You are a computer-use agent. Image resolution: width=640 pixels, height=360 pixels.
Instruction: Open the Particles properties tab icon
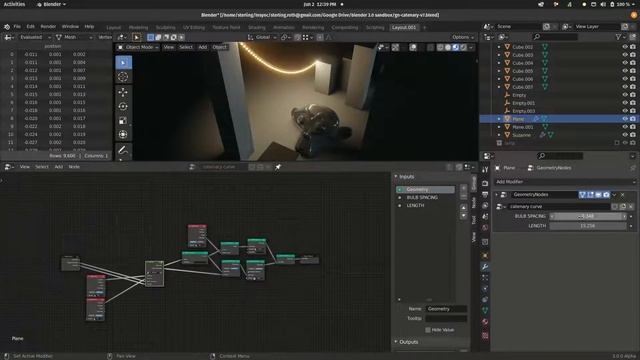click(485, 278)
